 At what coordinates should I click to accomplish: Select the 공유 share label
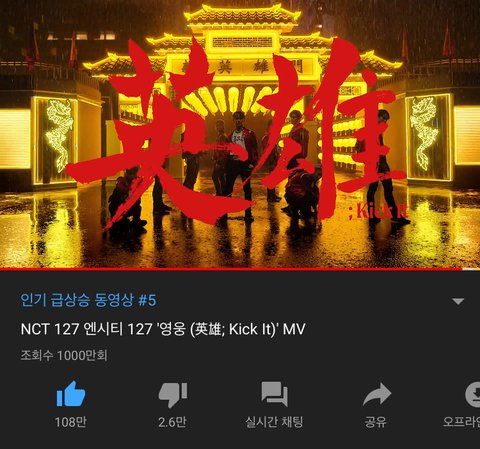[376, 422]
